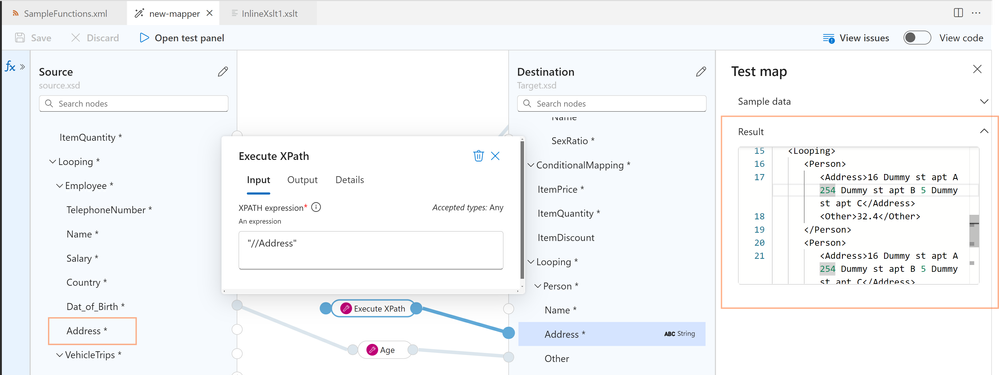
Task: Select TelephoneNumber source node
Action: (110, 210)
